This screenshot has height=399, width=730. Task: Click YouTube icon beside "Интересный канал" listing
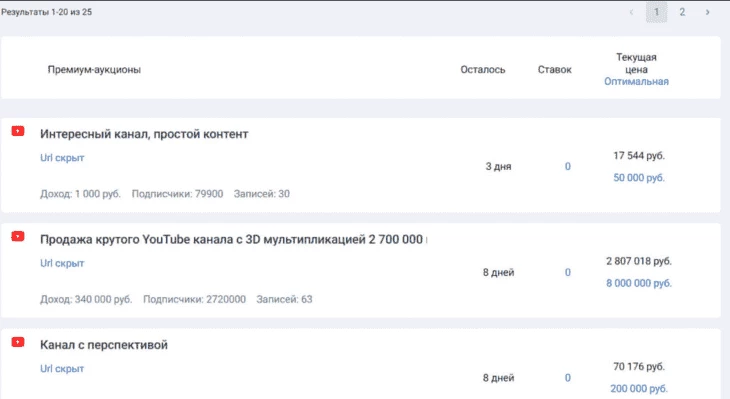coord(18,131)
